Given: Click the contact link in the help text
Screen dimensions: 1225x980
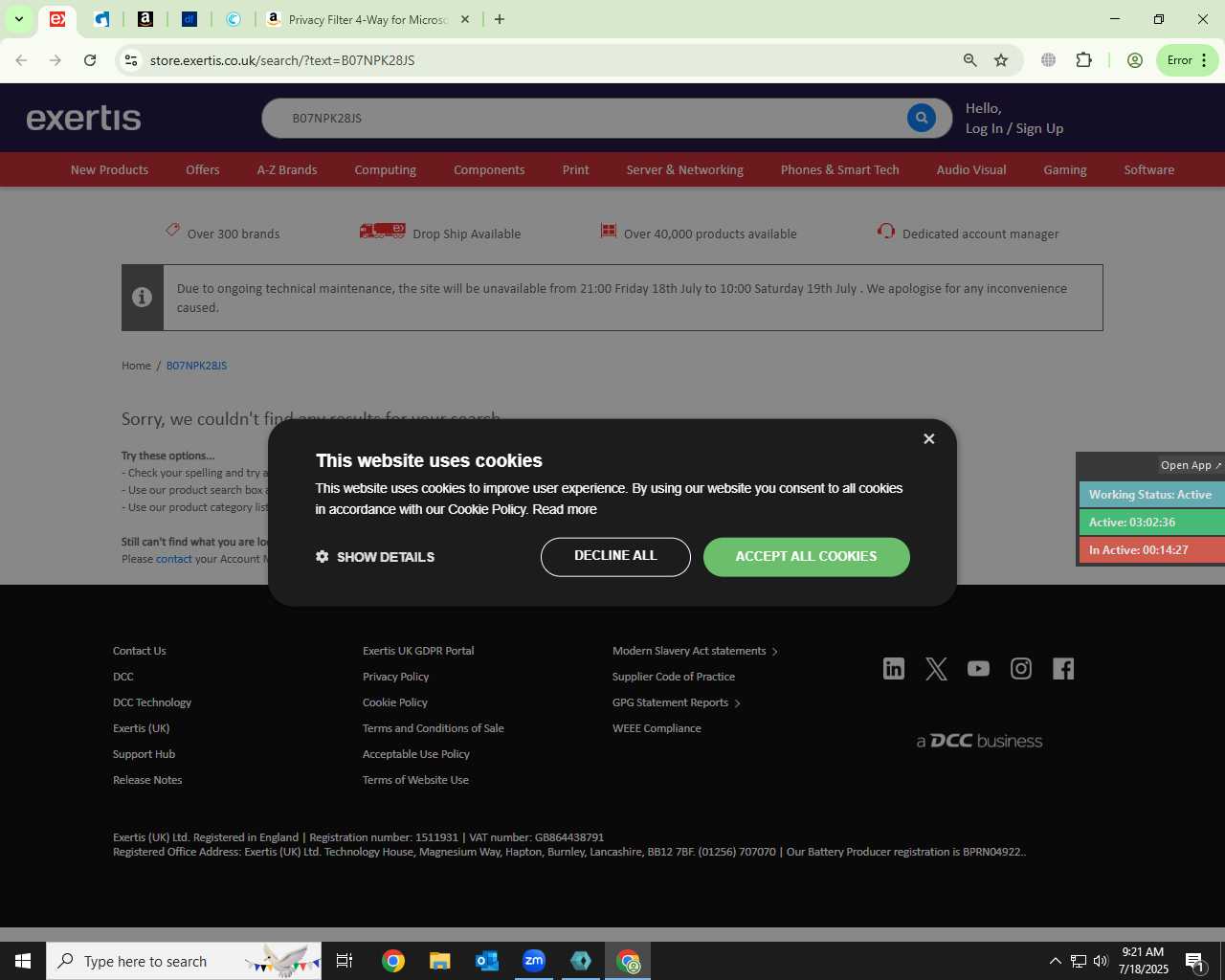Looking at the screenshot, I should tap(173, 559).
